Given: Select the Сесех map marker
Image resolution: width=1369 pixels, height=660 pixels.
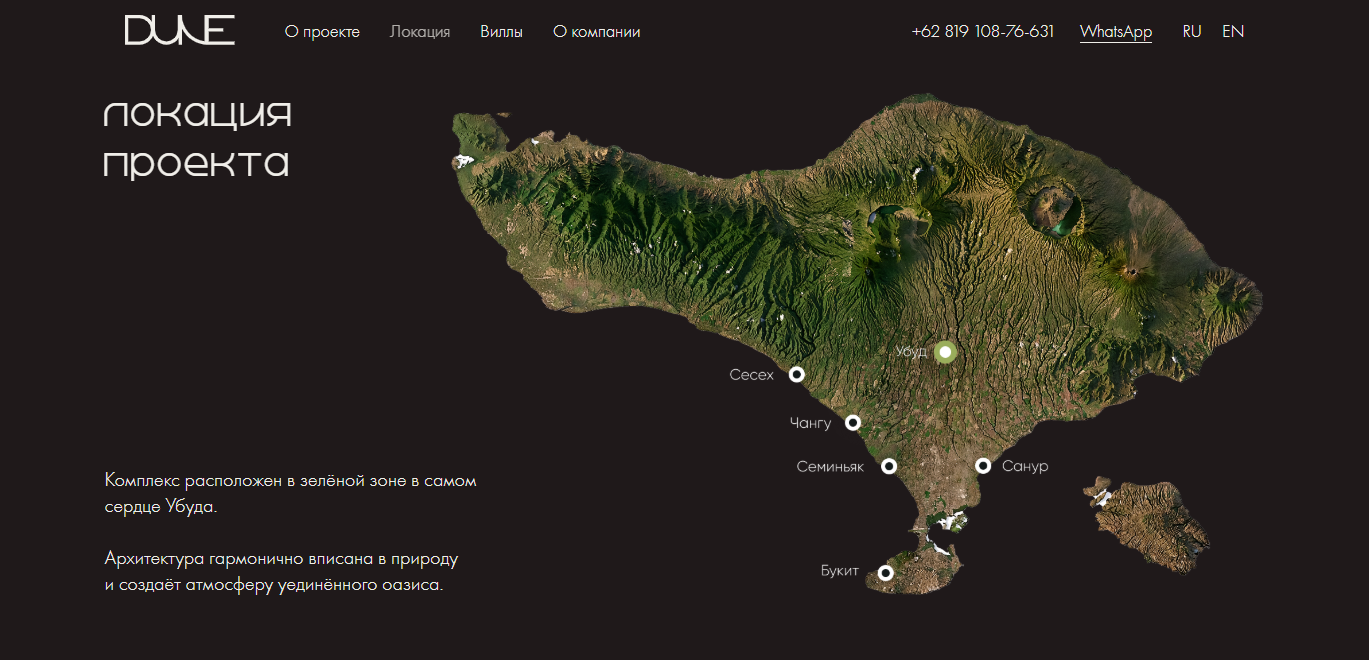Looking at the screenshot, I should tap(797, 375).
